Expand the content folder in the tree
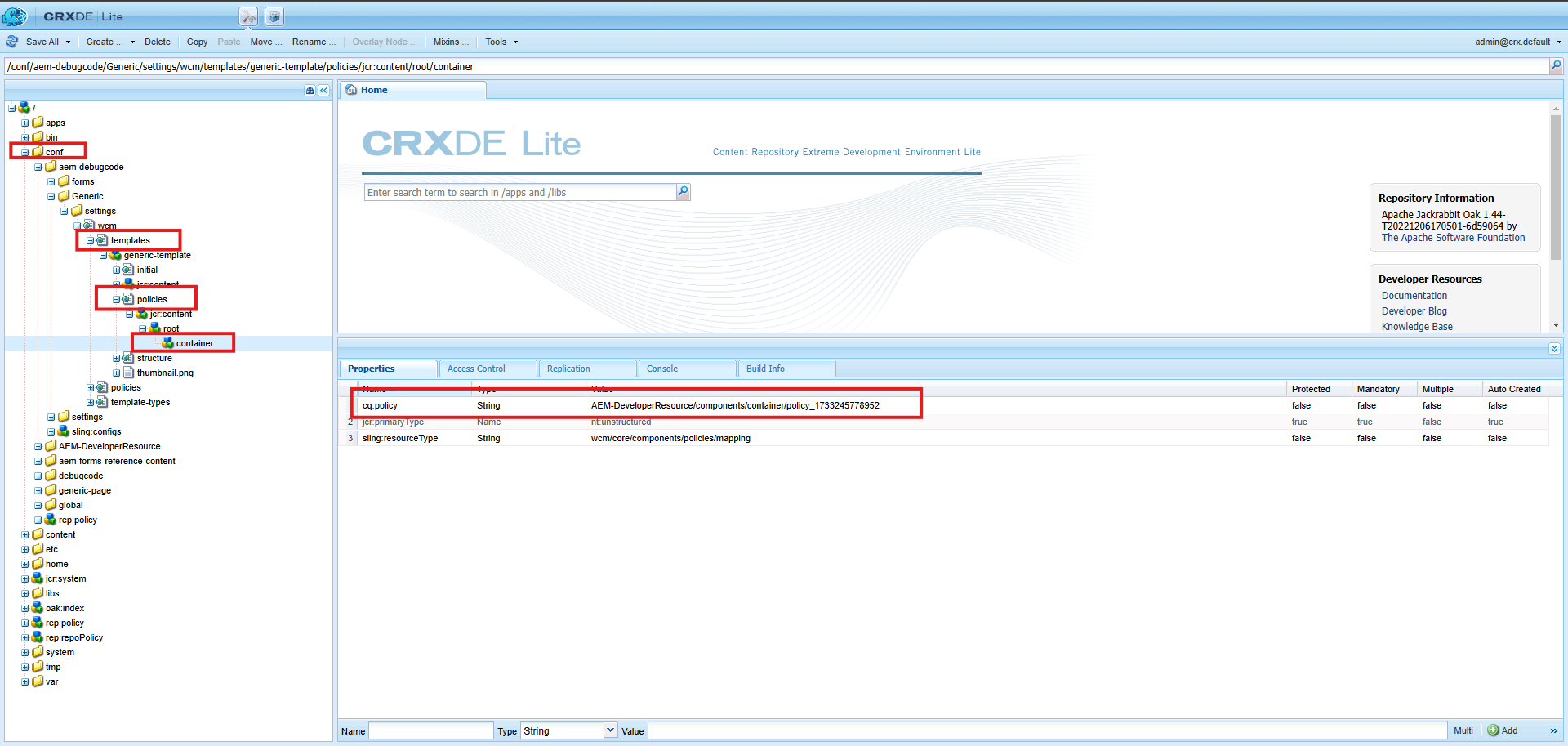This screenshot has height=746, width=1568. 24,535
